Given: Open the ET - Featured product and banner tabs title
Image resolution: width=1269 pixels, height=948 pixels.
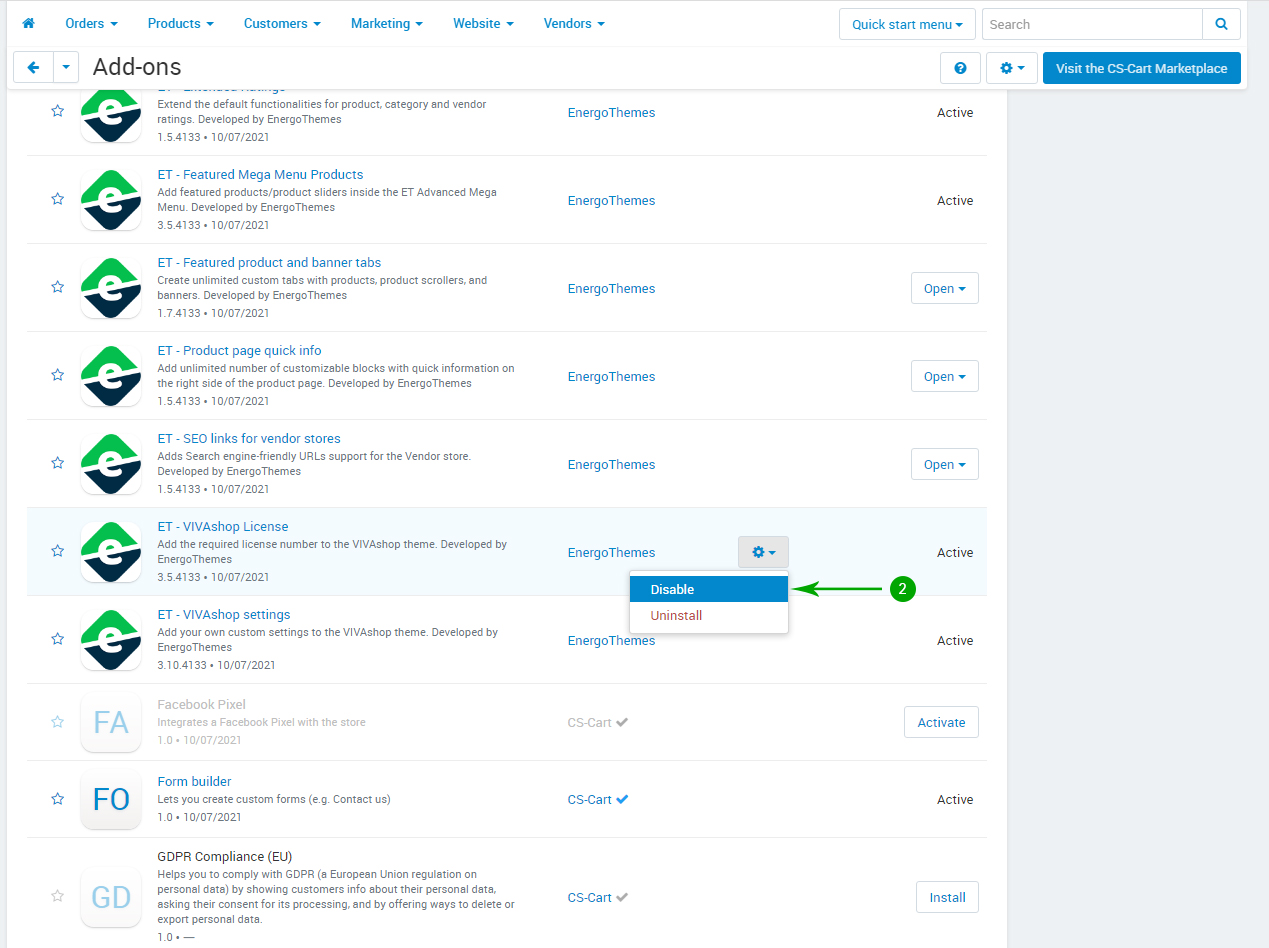Looking at the screenshot, I should tap(269, 263).
